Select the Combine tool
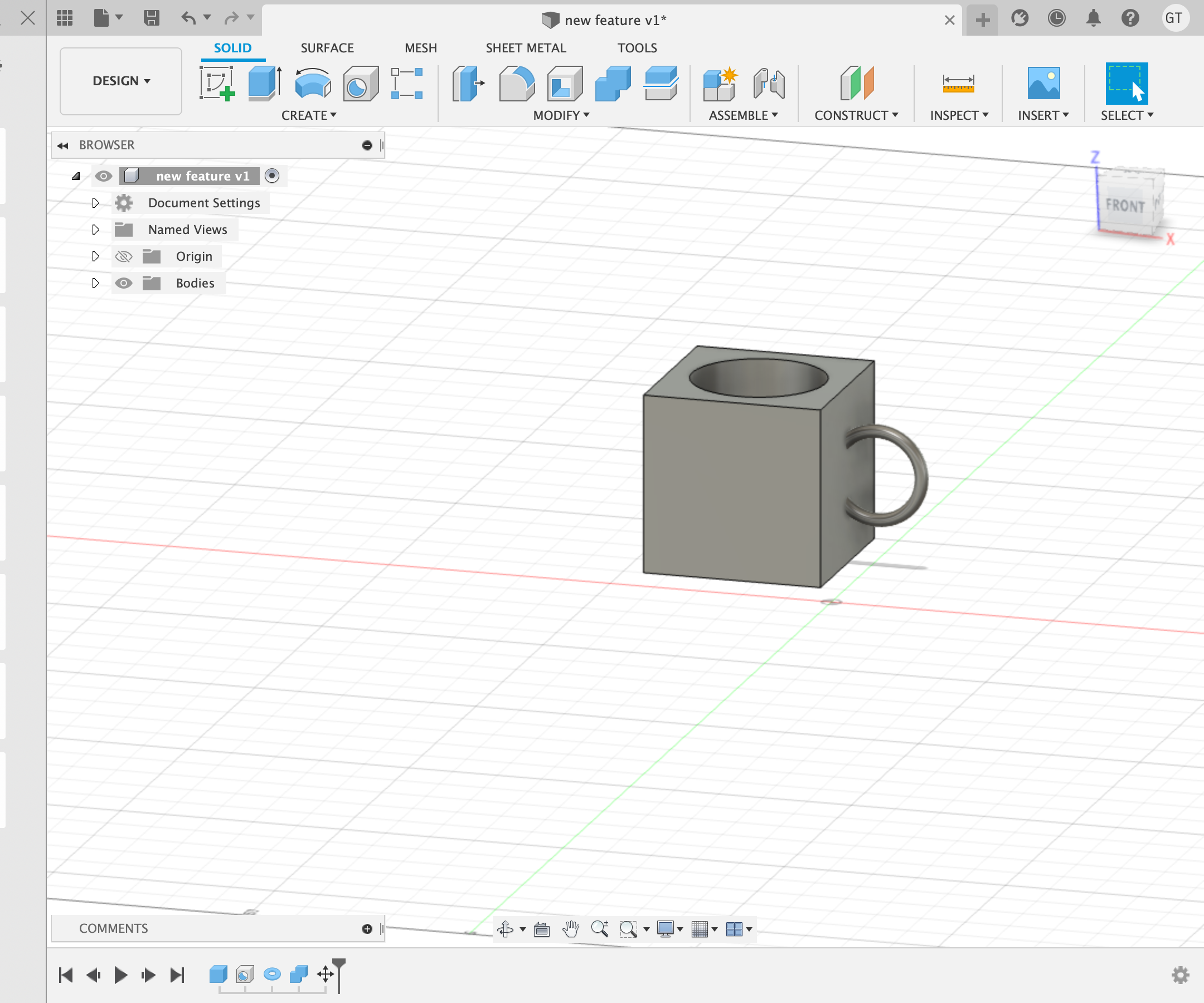This screenshot has width=1204, height=1003. coord(613,84)
